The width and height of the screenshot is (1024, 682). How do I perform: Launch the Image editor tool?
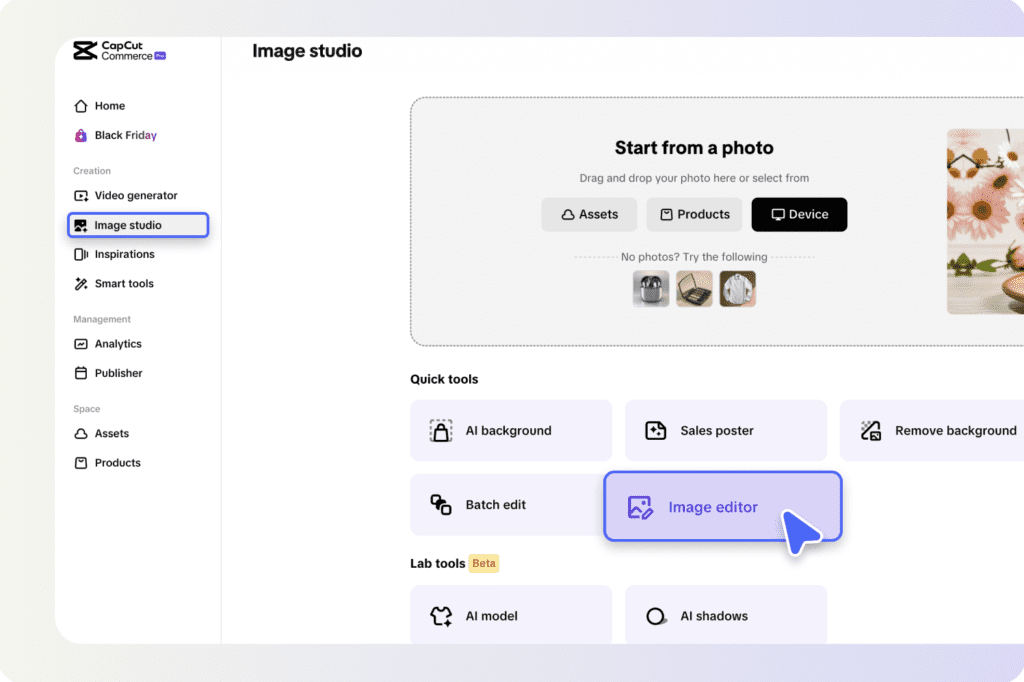point(723,507)
